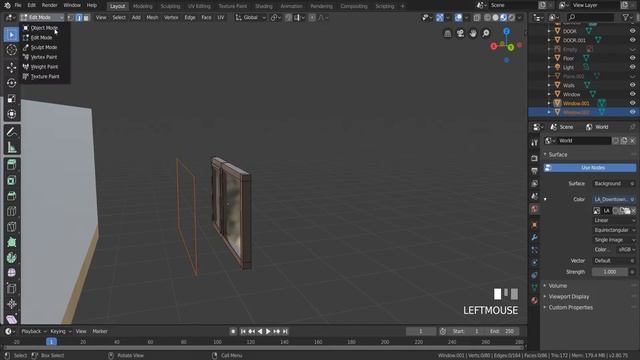Select the Inset Faces tool
640x360 pixels.
click(11, 180)
